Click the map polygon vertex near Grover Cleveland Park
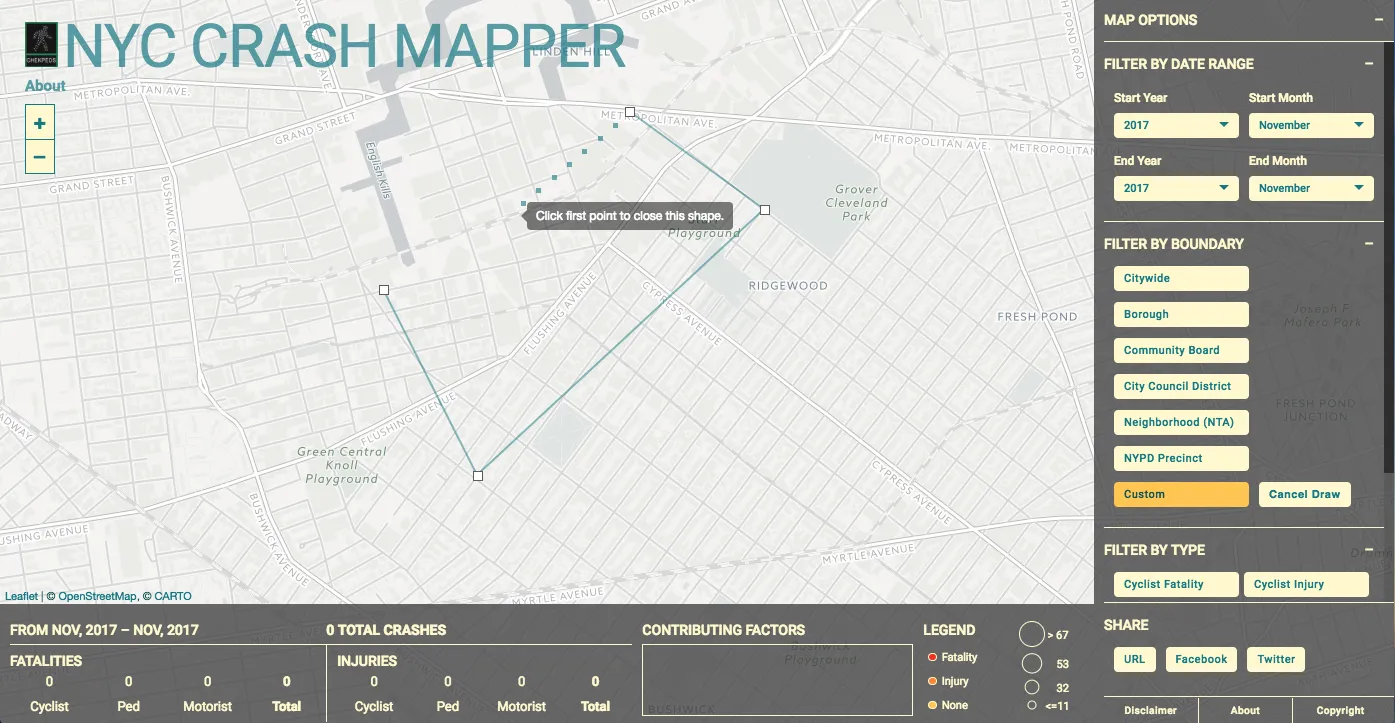The height and width of the screenshot is (723, 1395). pyautogui.click(x=764, y=210)
